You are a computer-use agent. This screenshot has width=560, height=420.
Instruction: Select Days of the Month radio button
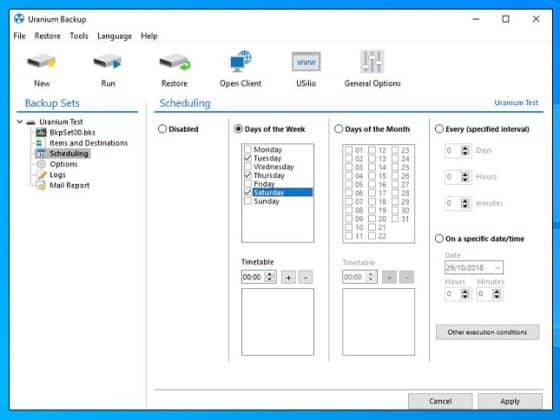pyautogui.click(x=339, y=129)
